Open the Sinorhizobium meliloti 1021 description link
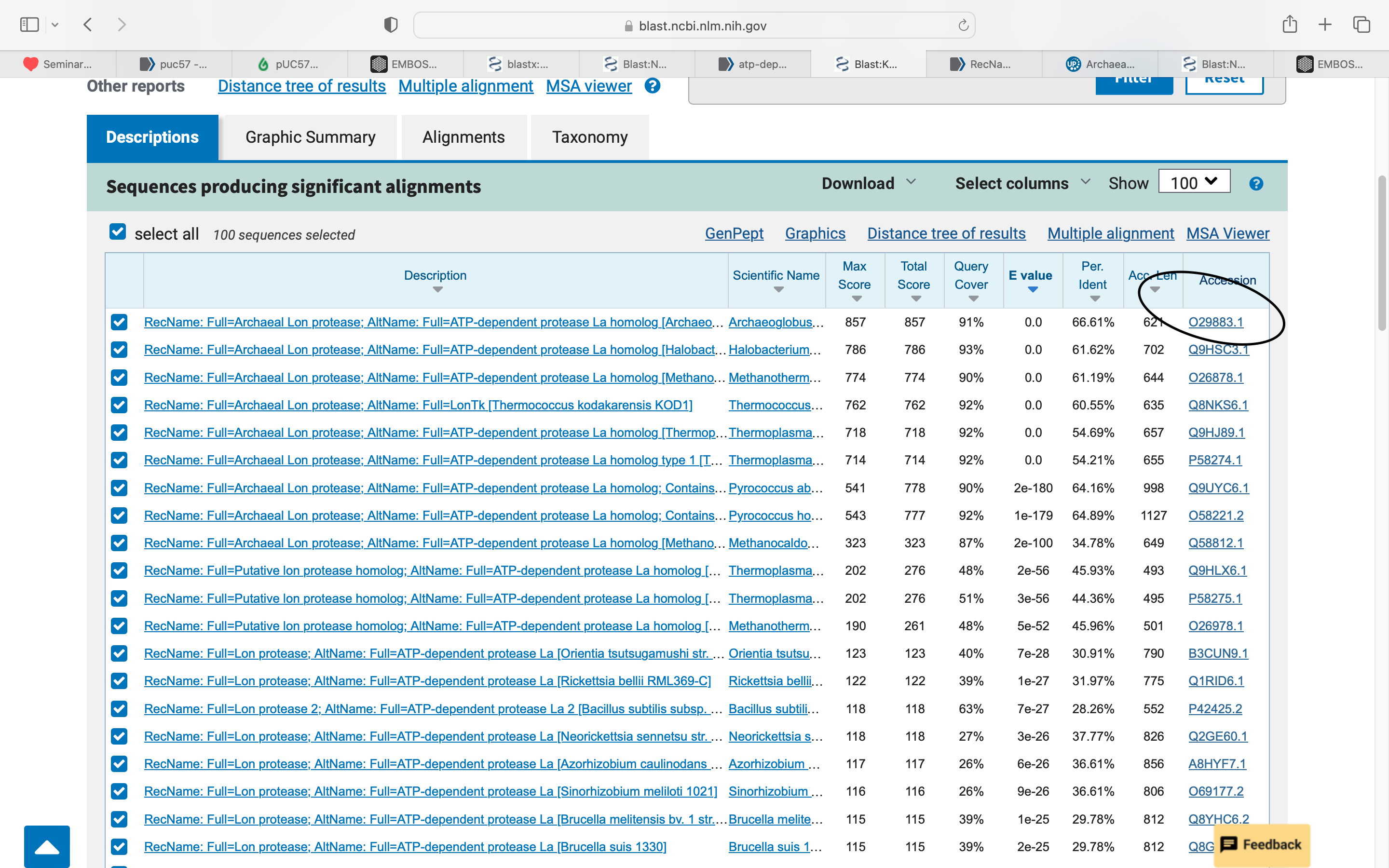Screen dimensions: 1389x868 (431, 791)
